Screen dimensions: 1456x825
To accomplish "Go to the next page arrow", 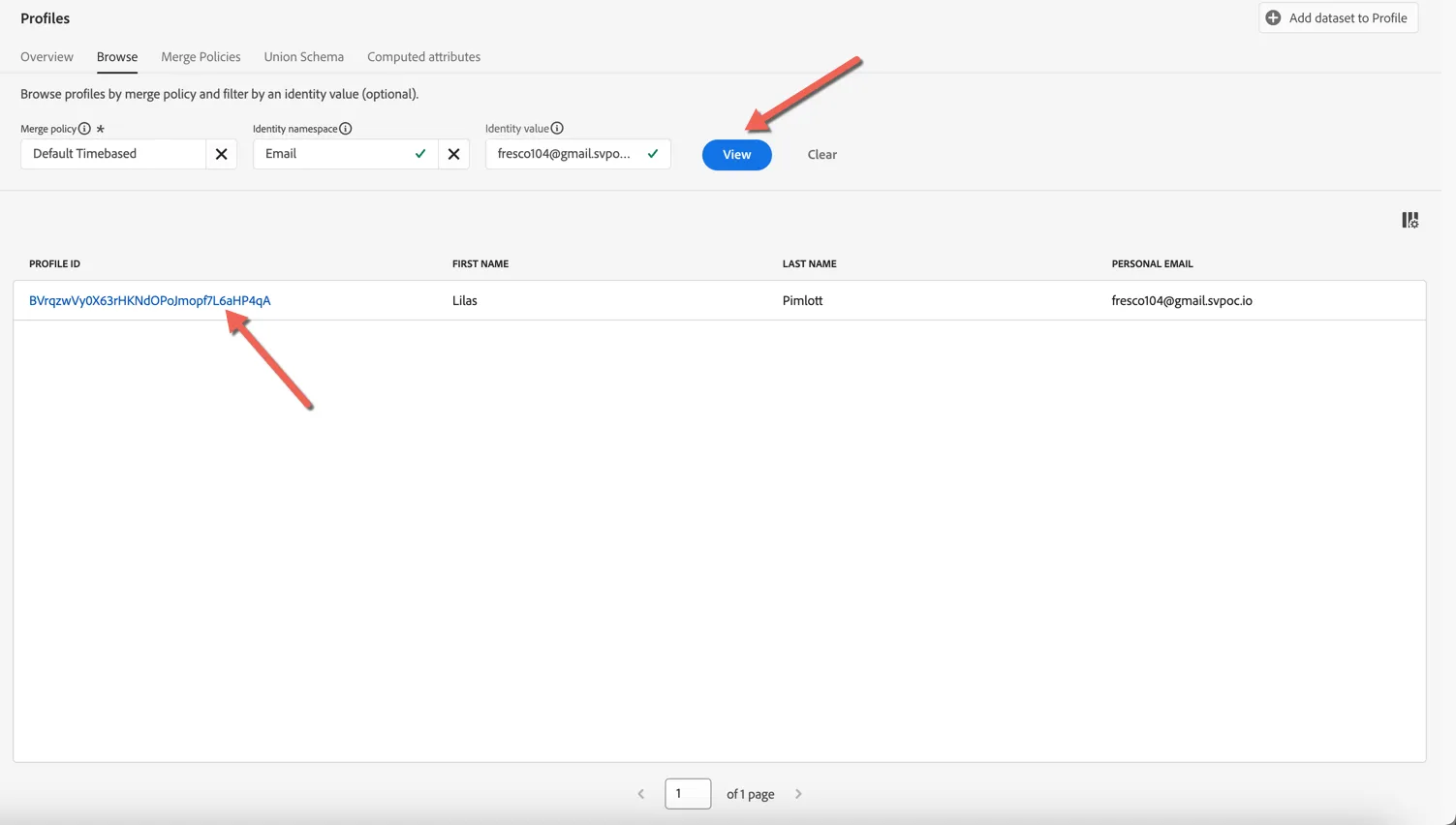I will coord(798,794).
